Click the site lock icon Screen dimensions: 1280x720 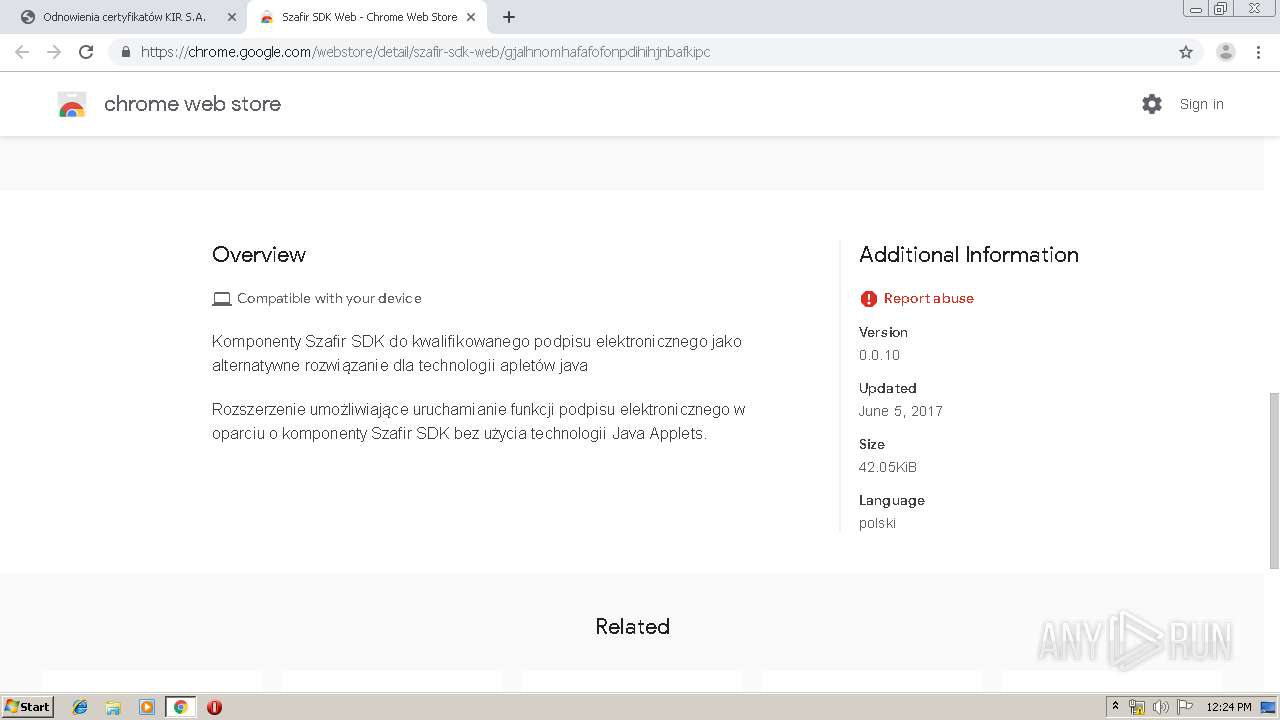126,52
